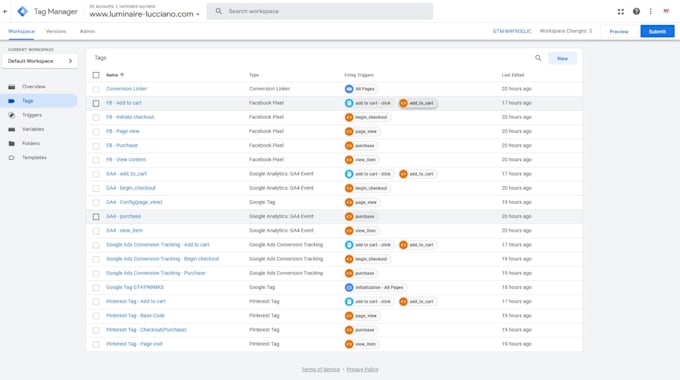Click the Submit button

coord(657,31)
